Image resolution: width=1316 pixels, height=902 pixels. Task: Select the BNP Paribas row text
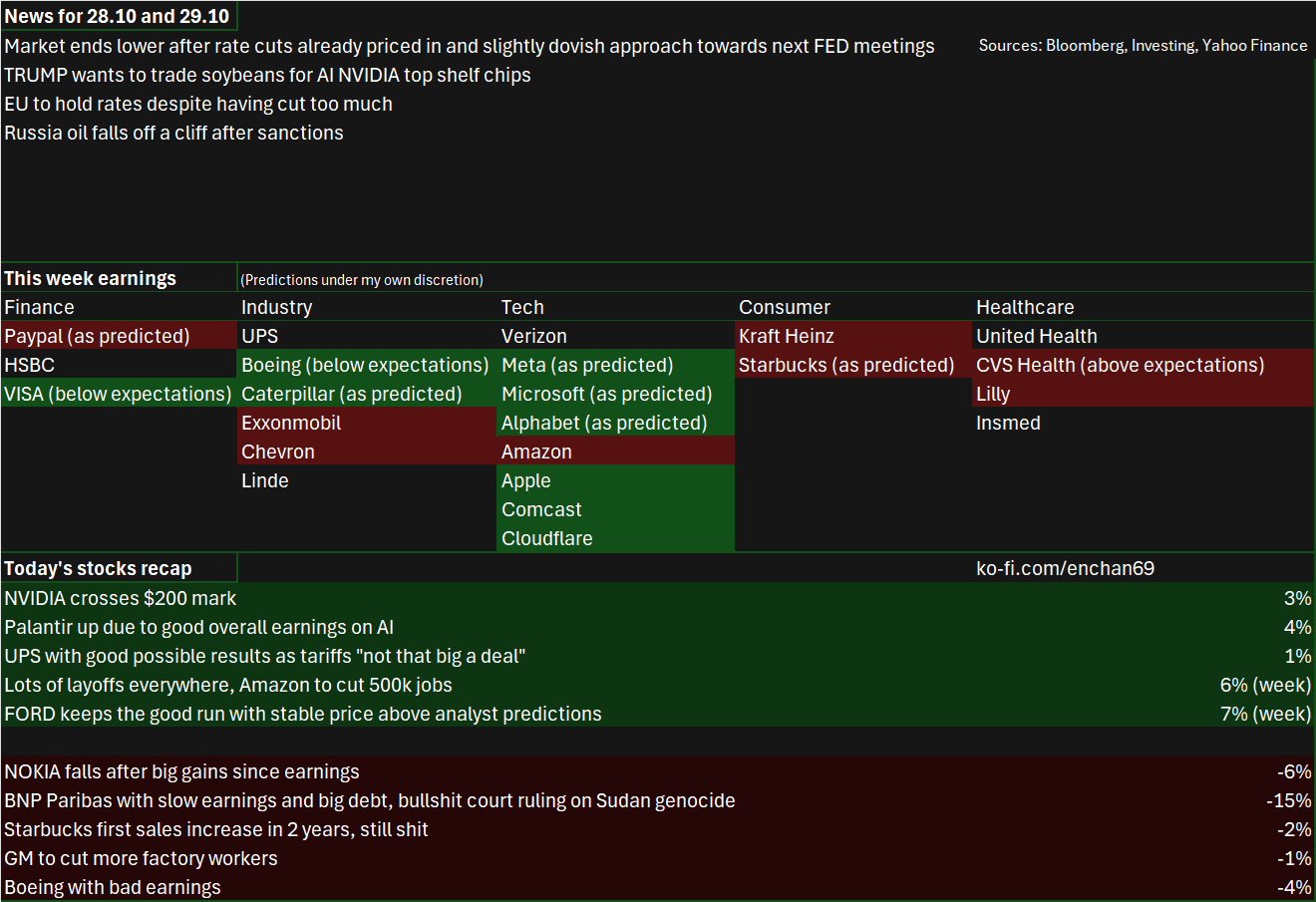[x=370, y=800]
